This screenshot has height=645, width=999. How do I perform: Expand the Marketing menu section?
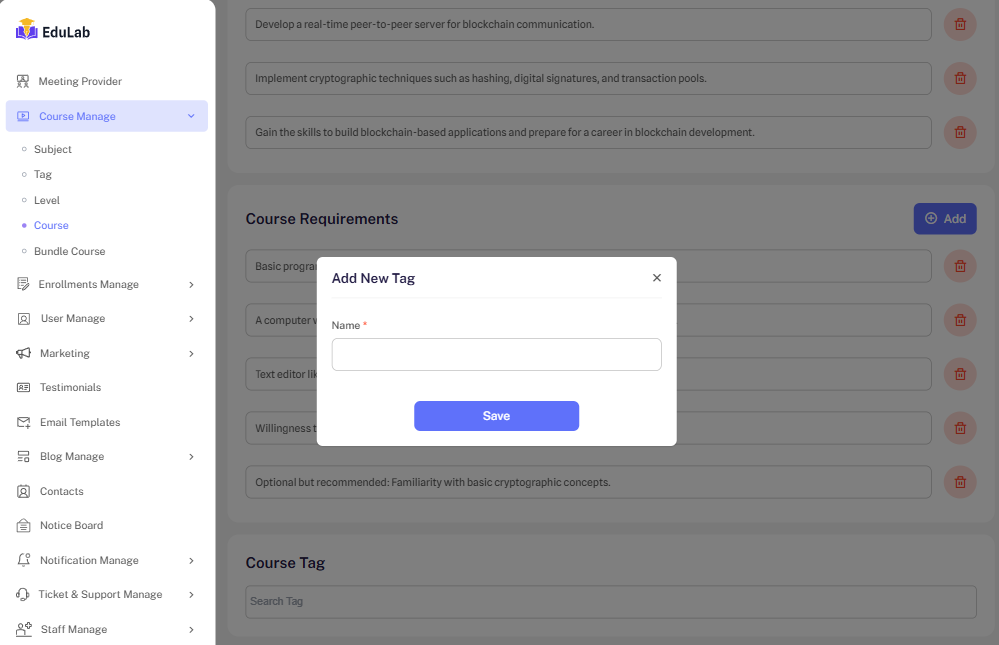pos(191,353)
